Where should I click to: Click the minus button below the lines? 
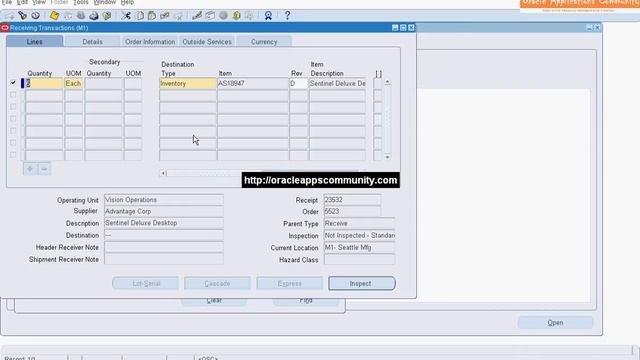[44, 169]
